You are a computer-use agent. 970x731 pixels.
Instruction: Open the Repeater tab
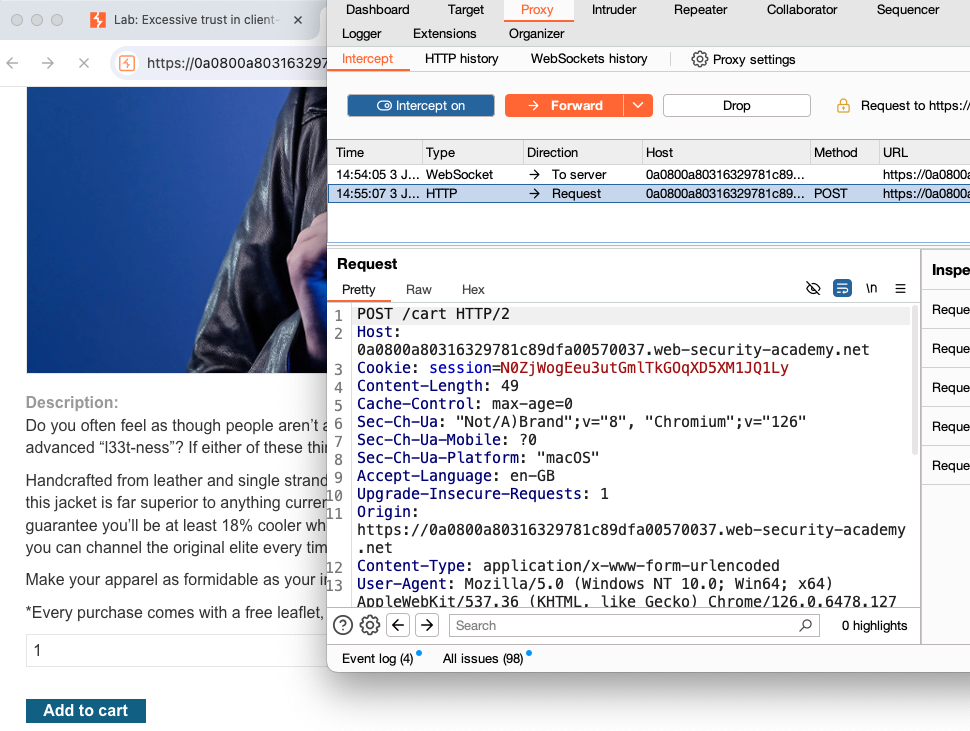[700, 10]
